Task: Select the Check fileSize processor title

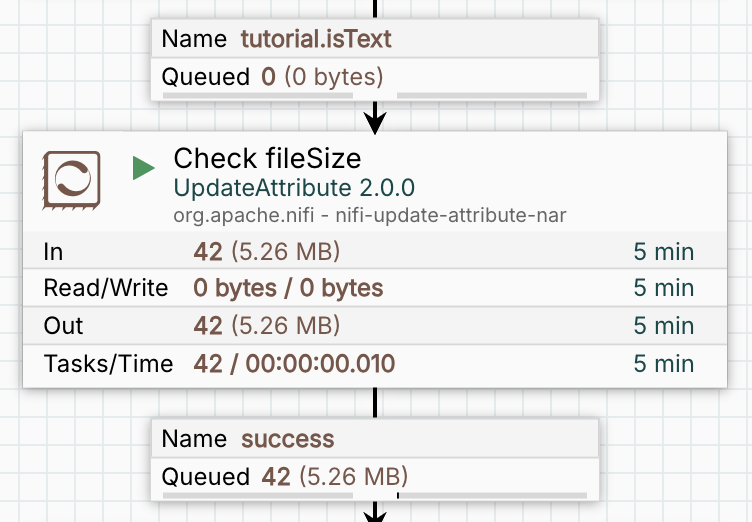Action: (267, 159)
